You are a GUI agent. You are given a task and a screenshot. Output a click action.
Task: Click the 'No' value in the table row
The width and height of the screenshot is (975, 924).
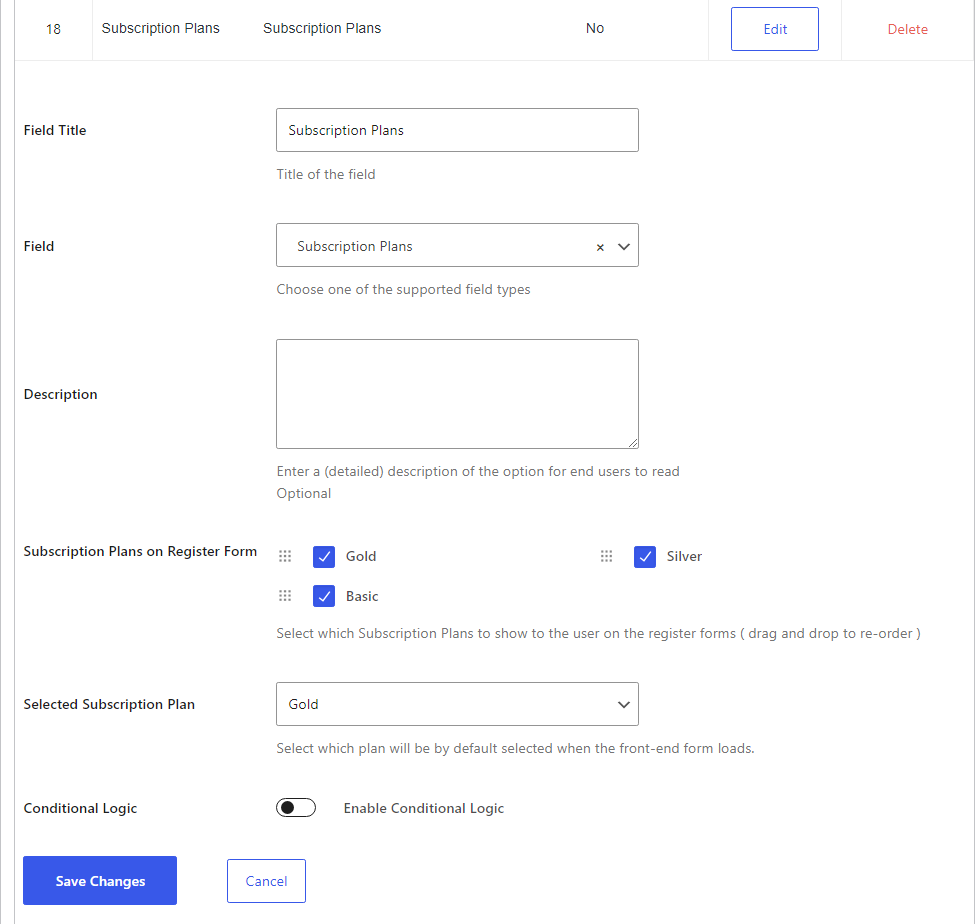[594, 28]
